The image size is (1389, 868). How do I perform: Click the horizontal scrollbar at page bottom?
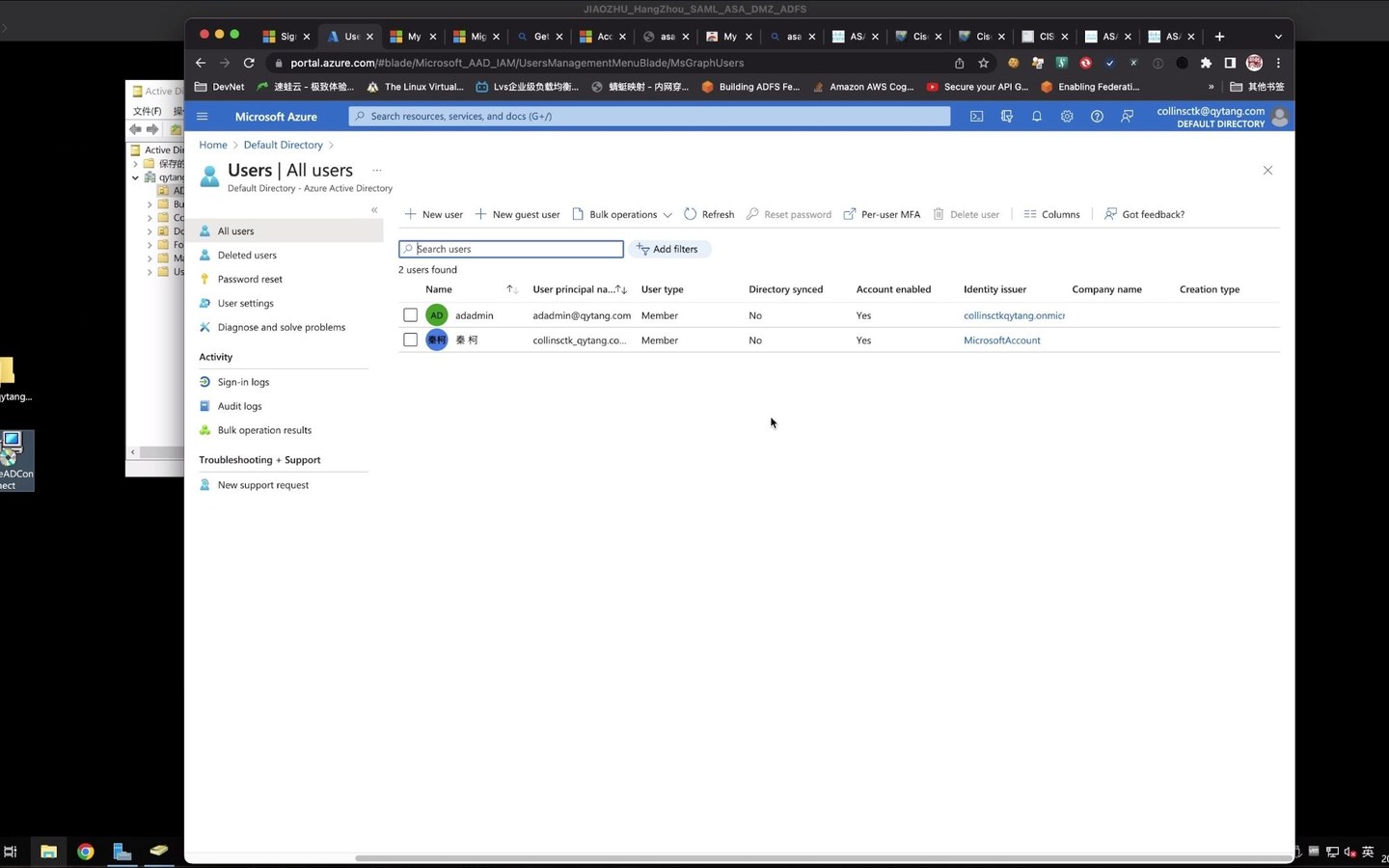pos(823,858)
